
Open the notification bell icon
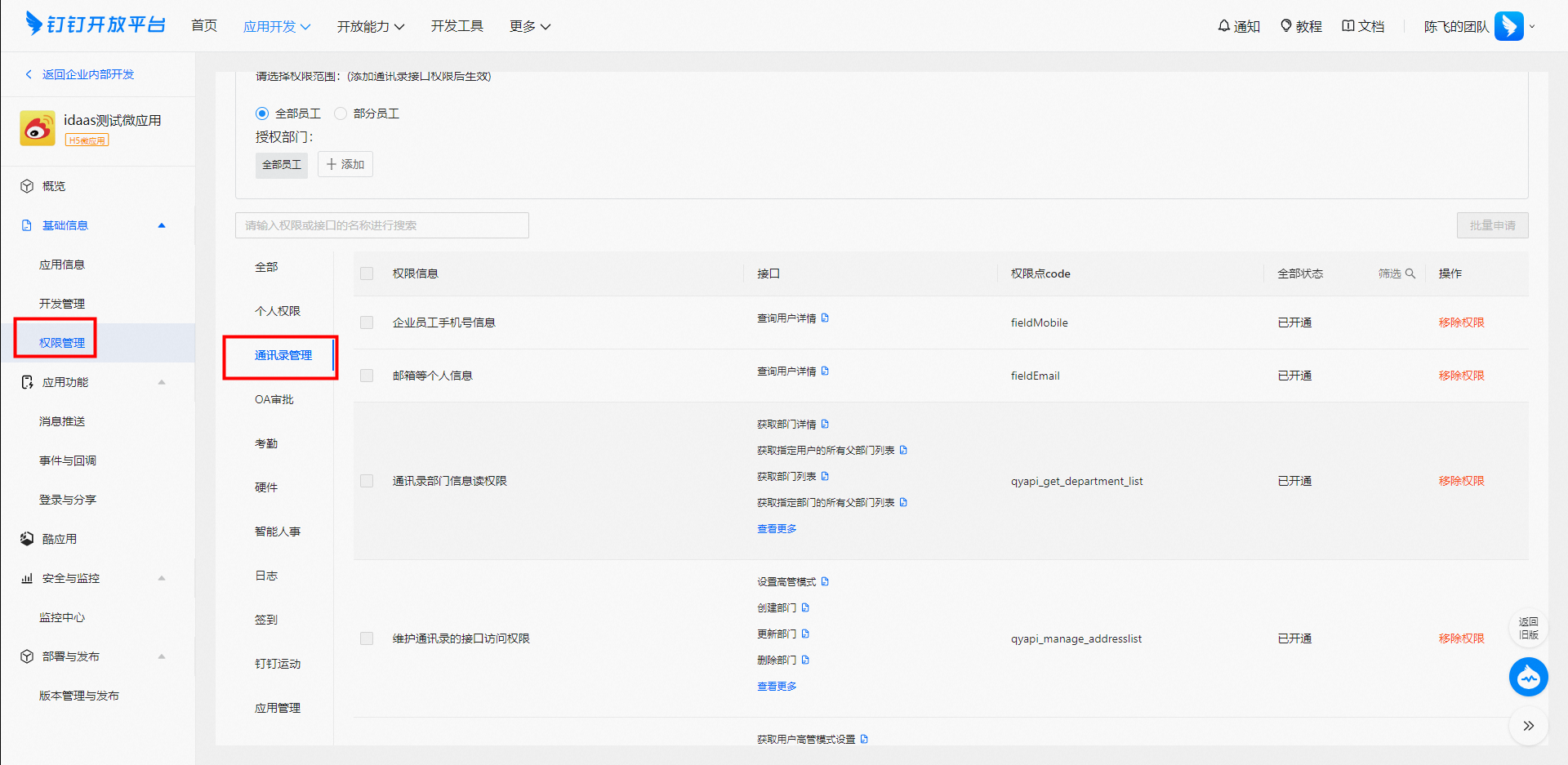[1223, 26]
